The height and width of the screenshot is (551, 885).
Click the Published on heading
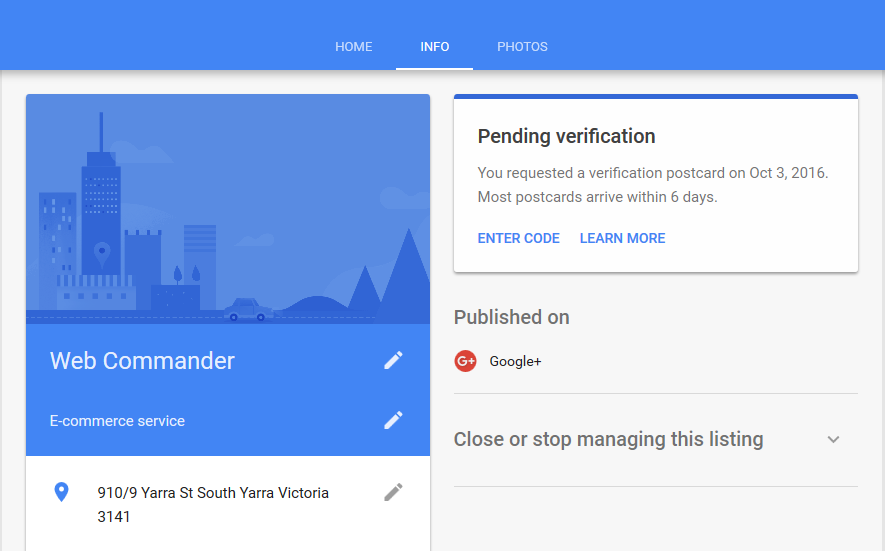[x=512, y=317]
